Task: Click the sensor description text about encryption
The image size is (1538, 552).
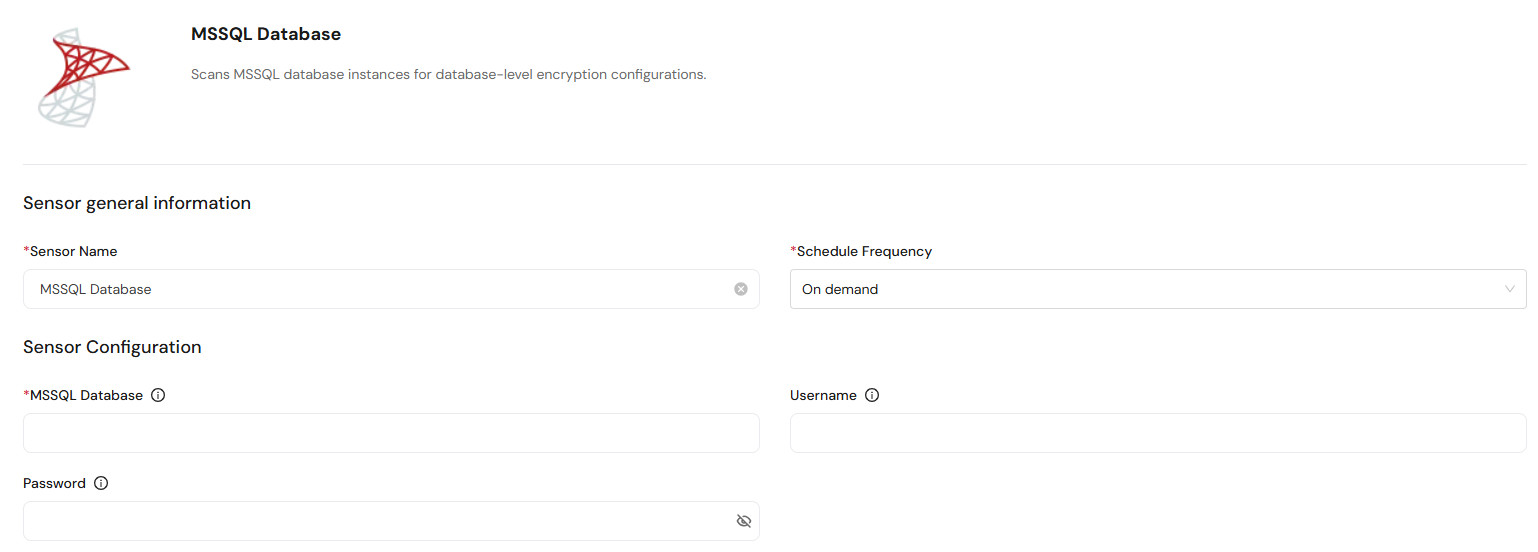Action: tap(449, 75)
